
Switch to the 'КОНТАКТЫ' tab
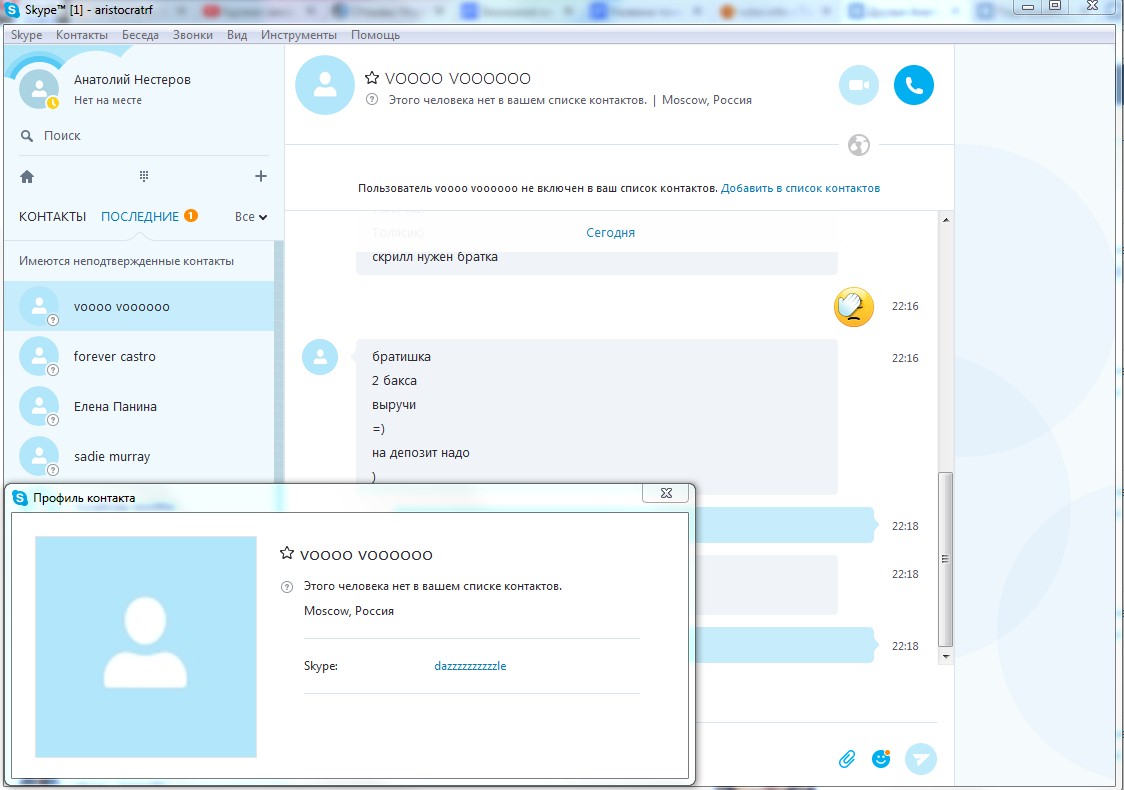52,216
